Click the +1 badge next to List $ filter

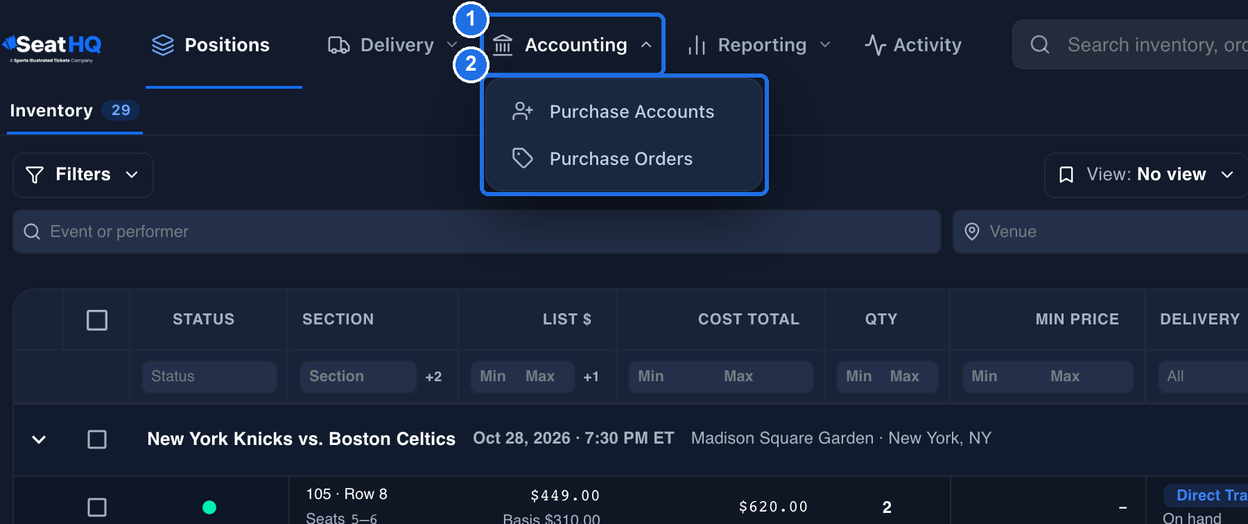591,377
